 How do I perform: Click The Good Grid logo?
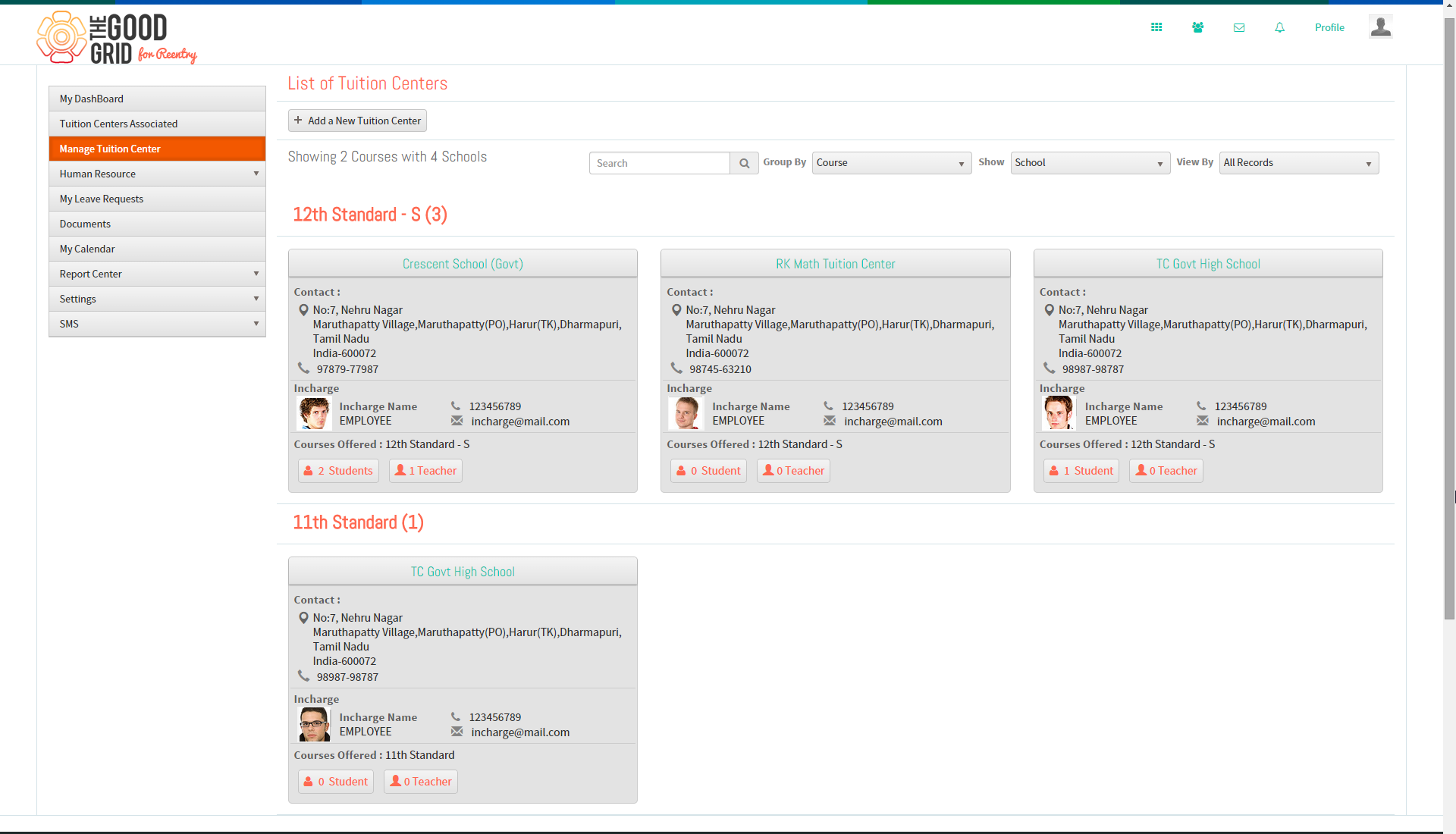click(x=117, y=37)
